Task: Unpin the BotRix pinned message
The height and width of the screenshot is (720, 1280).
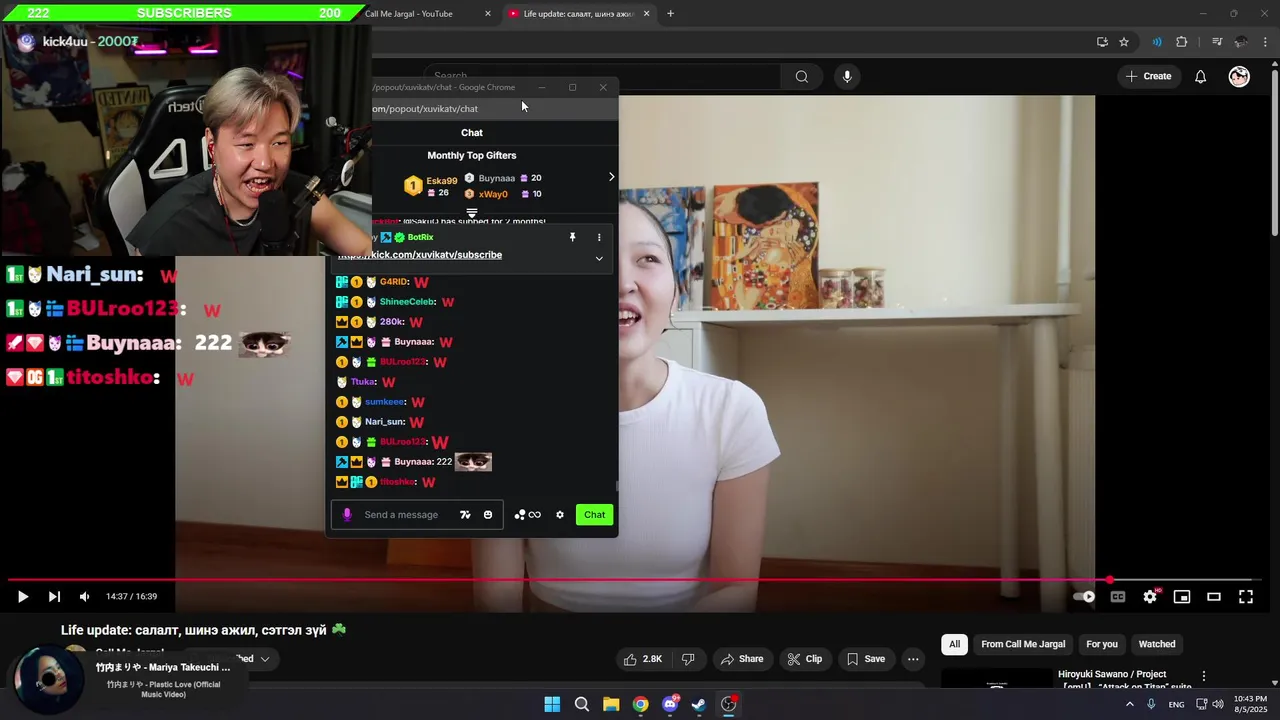Action: [x=572, y=237]
